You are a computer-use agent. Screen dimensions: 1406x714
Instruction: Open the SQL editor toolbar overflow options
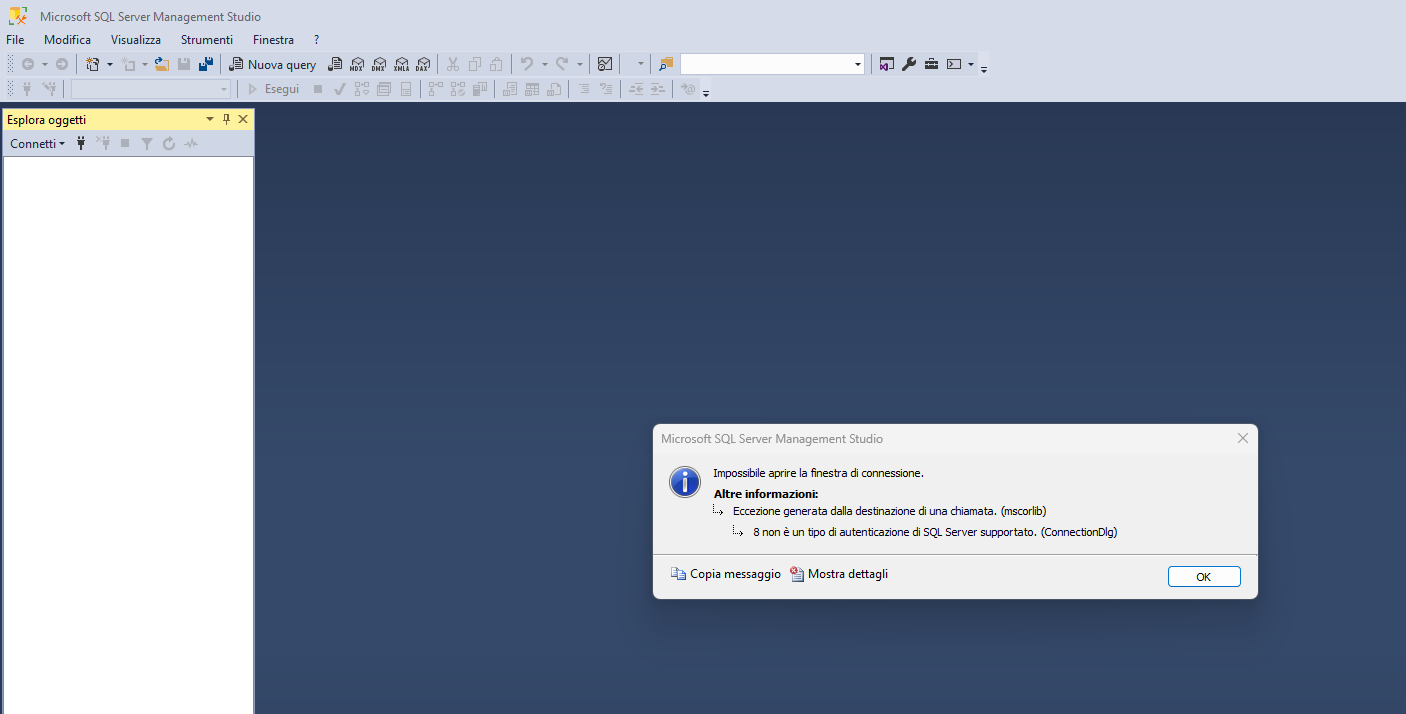coord(706,93)
